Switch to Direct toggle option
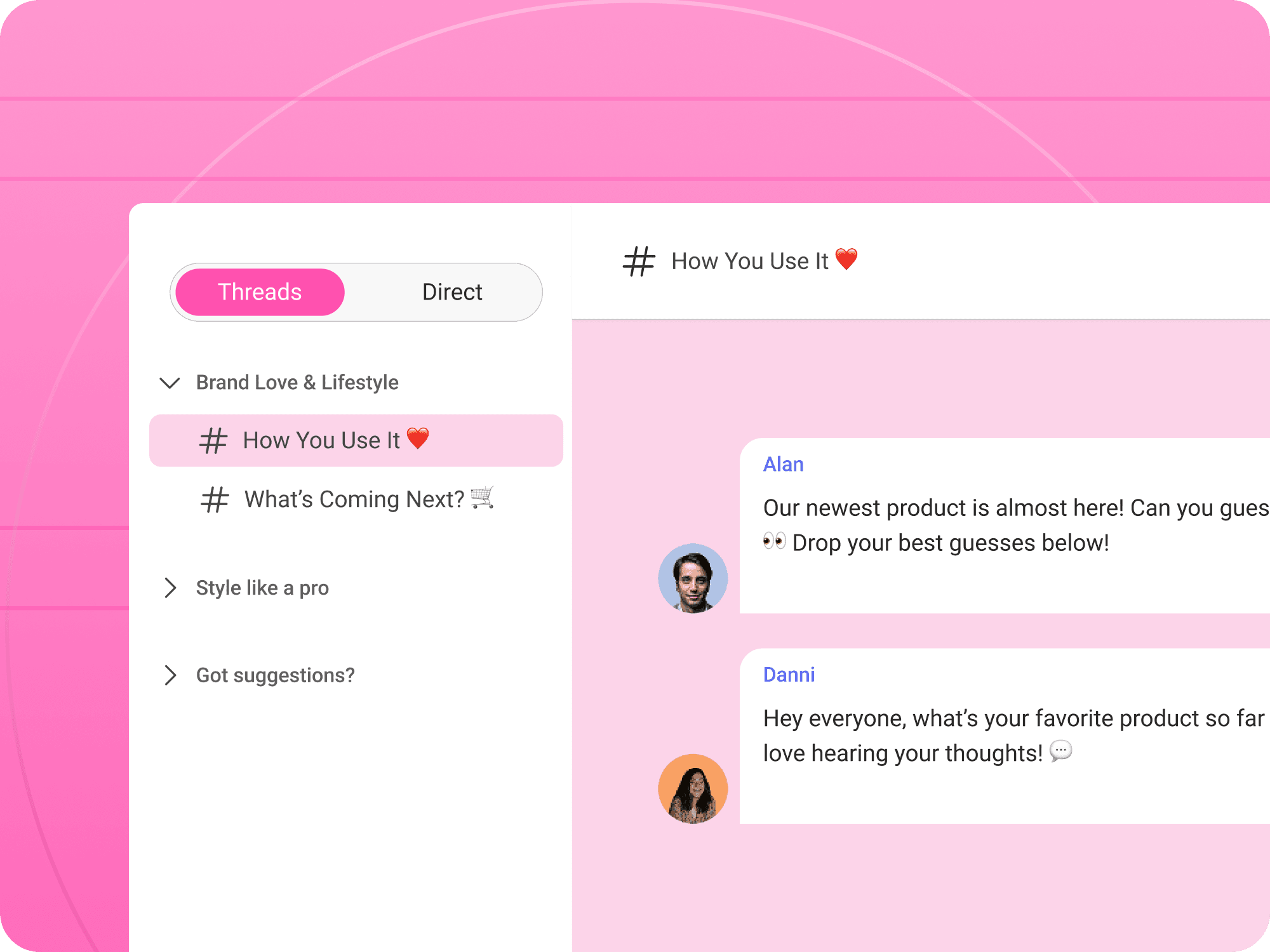Image resolution: width=1270 pixels, height=952 pixels. point(452,292)
